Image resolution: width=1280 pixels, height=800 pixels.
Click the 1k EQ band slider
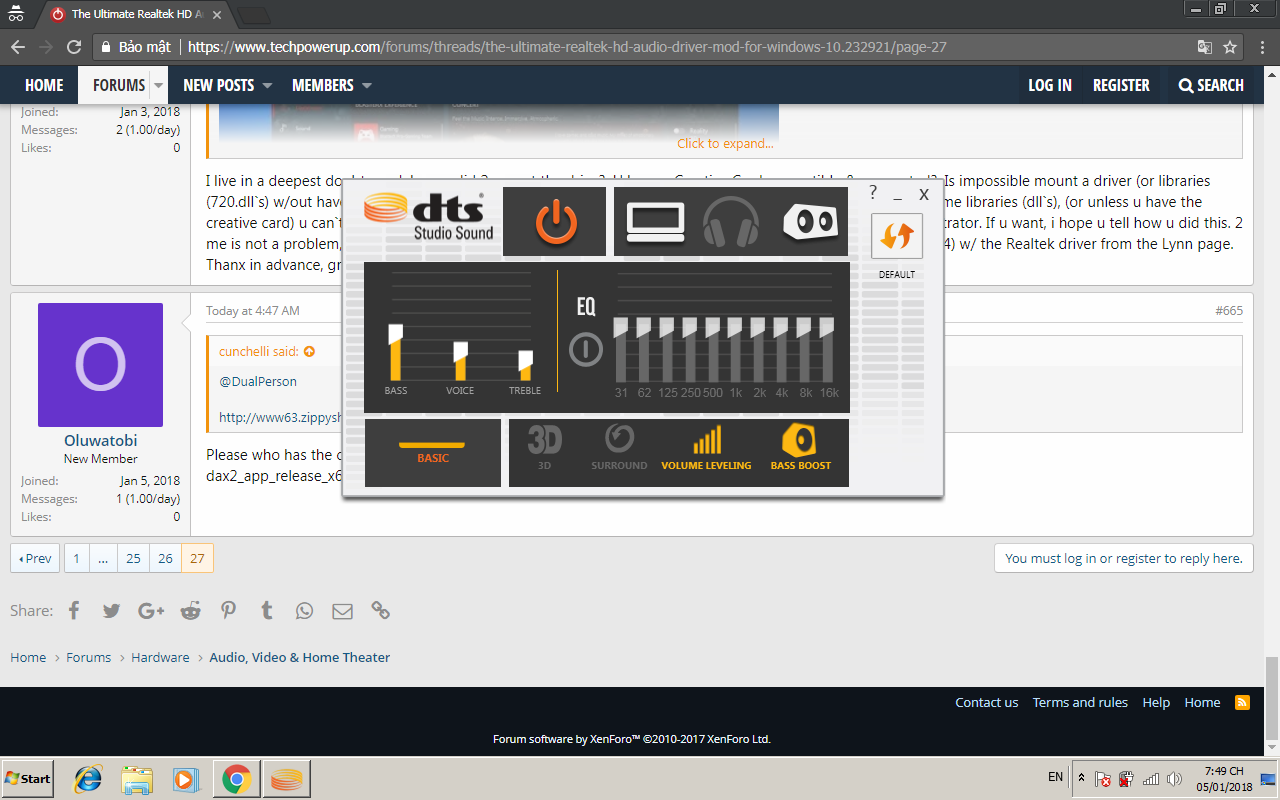click(x=736, y=350)
